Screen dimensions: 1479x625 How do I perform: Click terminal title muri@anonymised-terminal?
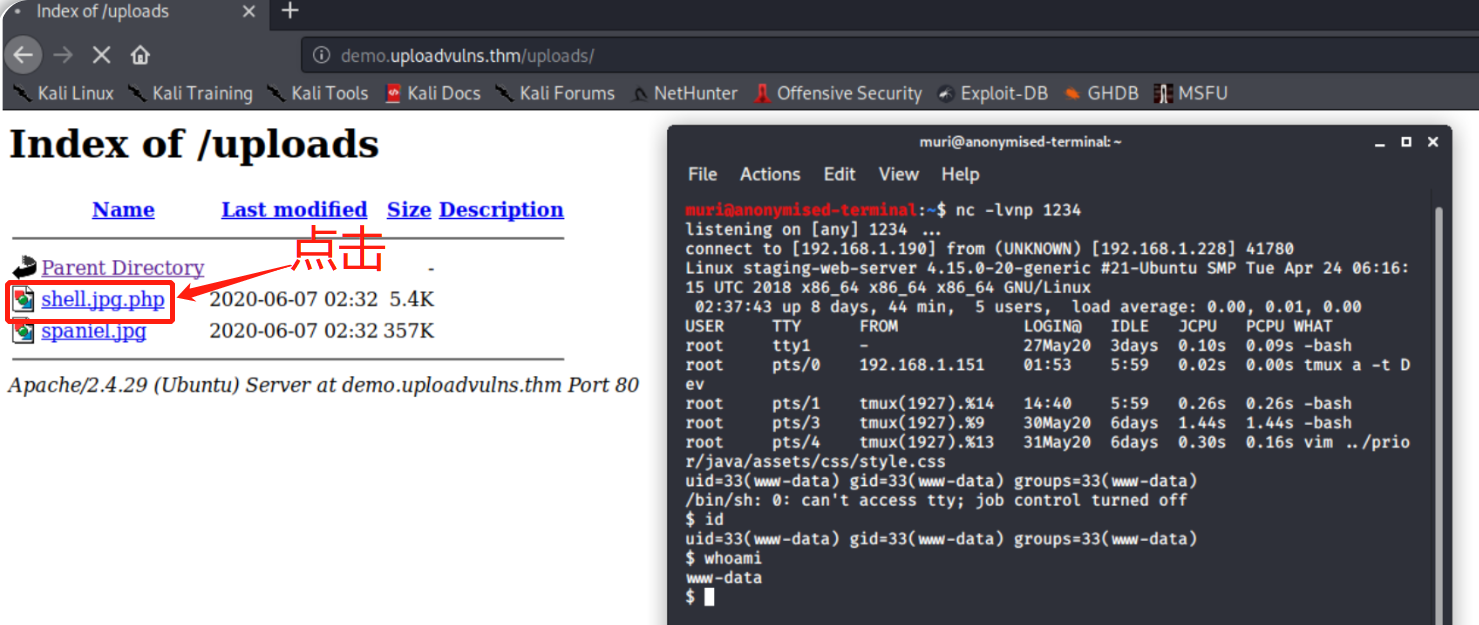pyautogui.click(x=1020, y=142)
